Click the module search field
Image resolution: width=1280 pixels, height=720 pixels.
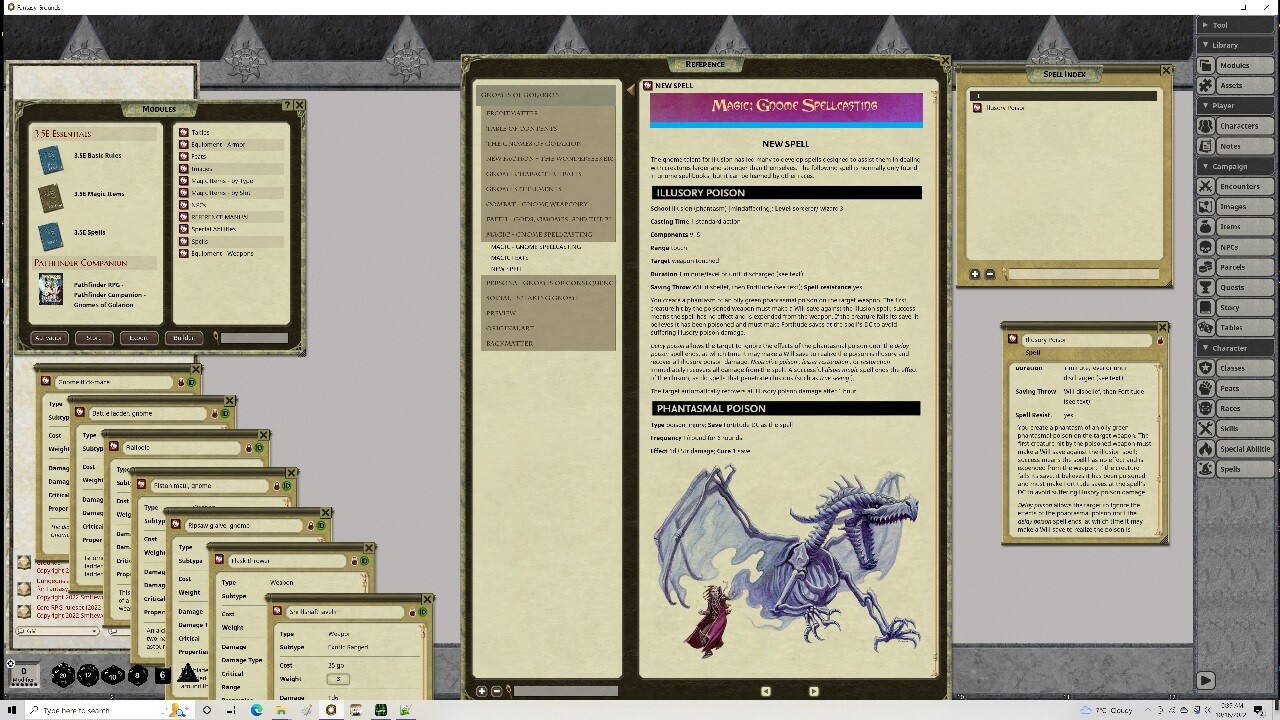point(255,338)
